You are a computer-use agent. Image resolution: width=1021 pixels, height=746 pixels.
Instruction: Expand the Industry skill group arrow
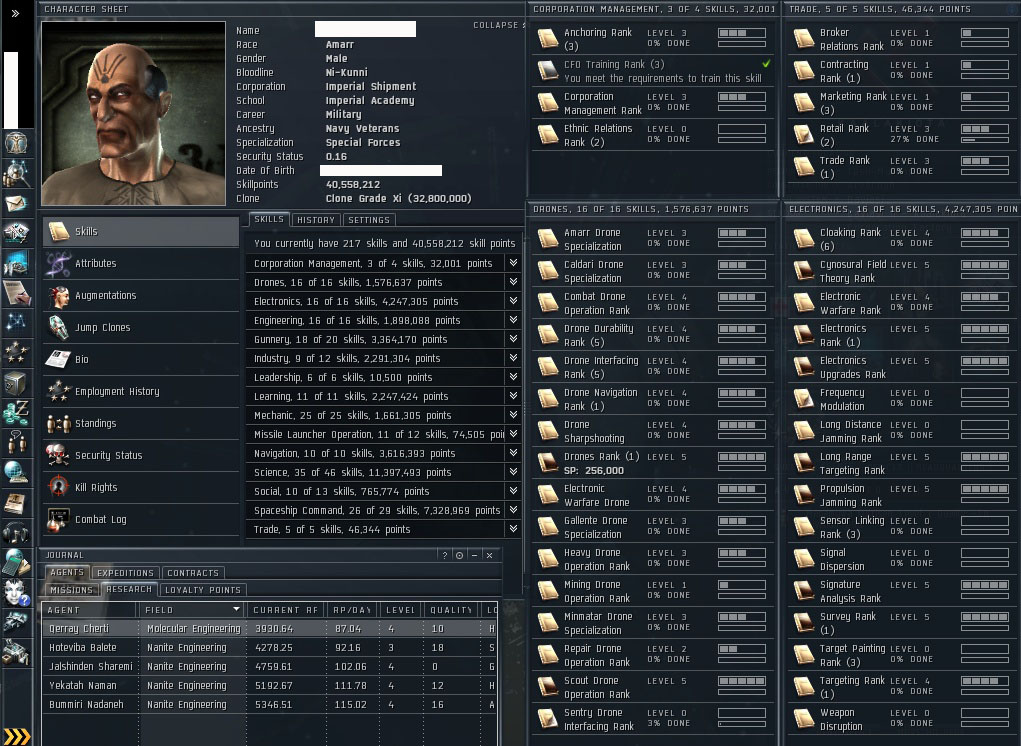pyautogui.click(x=514, y=357)
